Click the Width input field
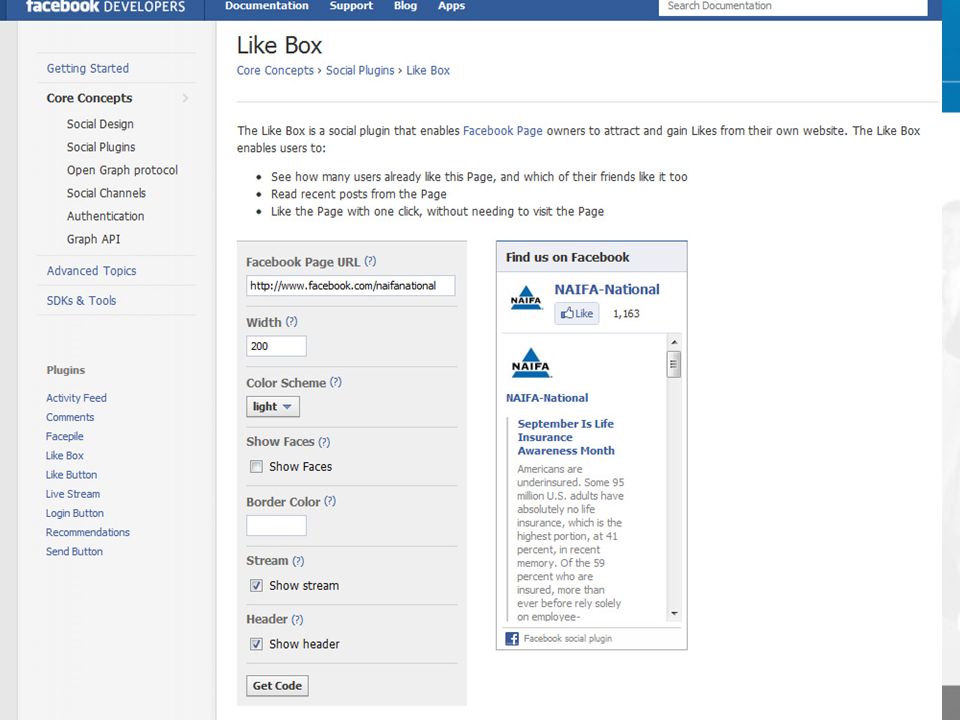 click(x=276, y=346)
